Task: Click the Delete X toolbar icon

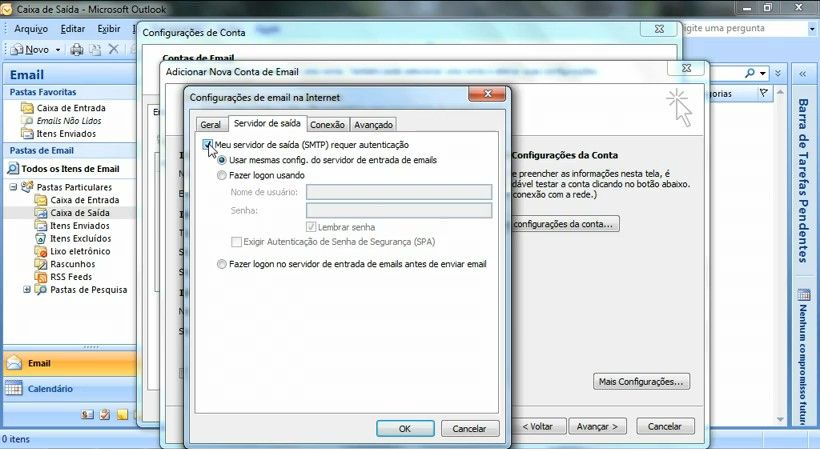Action: [113, 49]
